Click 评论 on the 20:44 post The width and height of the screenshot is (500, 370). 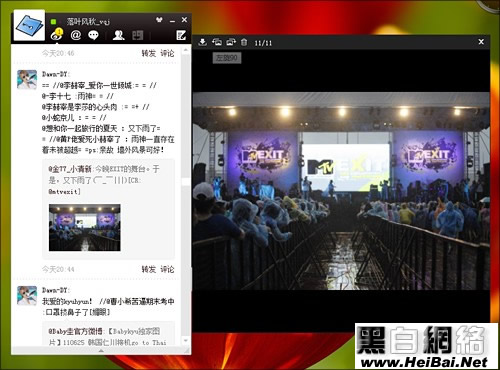click(x=167, y=269)
